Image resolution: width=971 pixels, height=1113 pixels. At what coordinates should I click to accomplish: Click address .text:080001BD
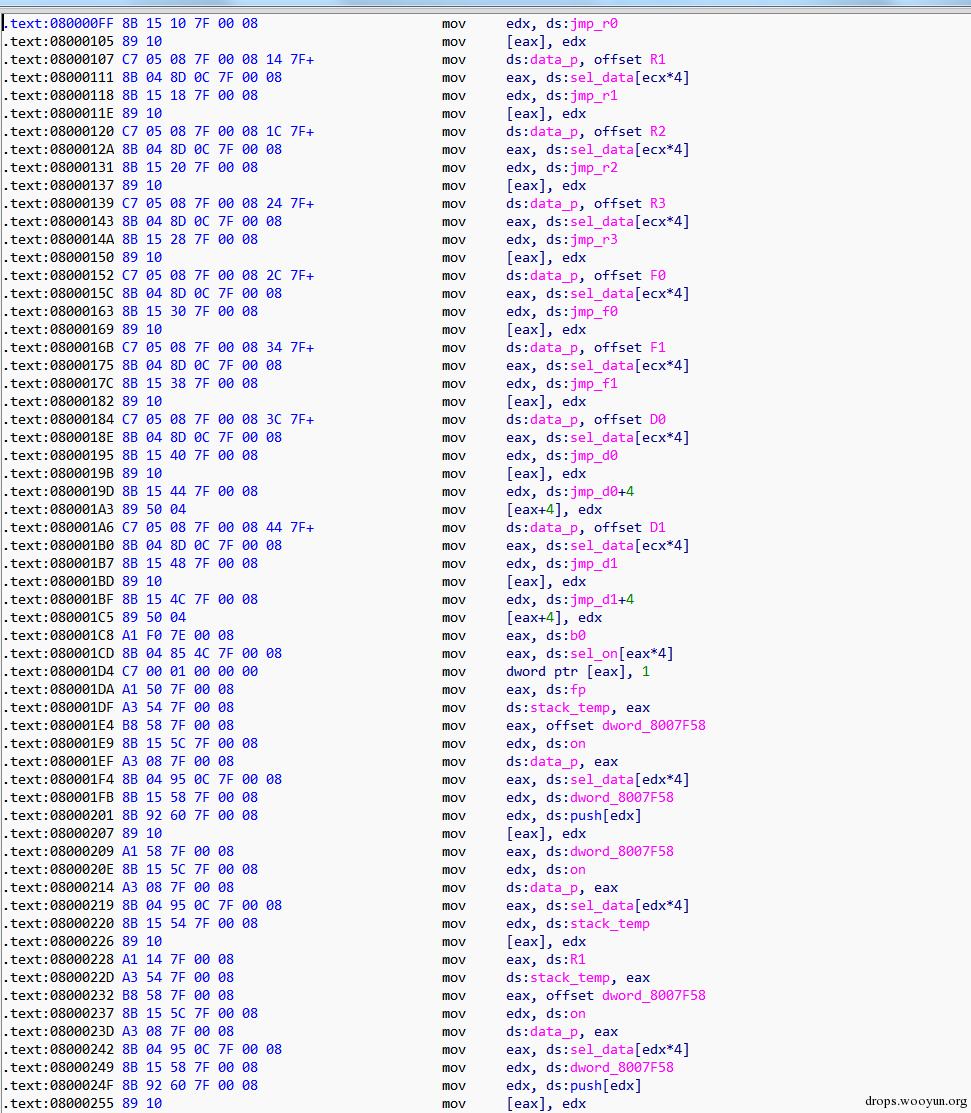pos(58,582)
